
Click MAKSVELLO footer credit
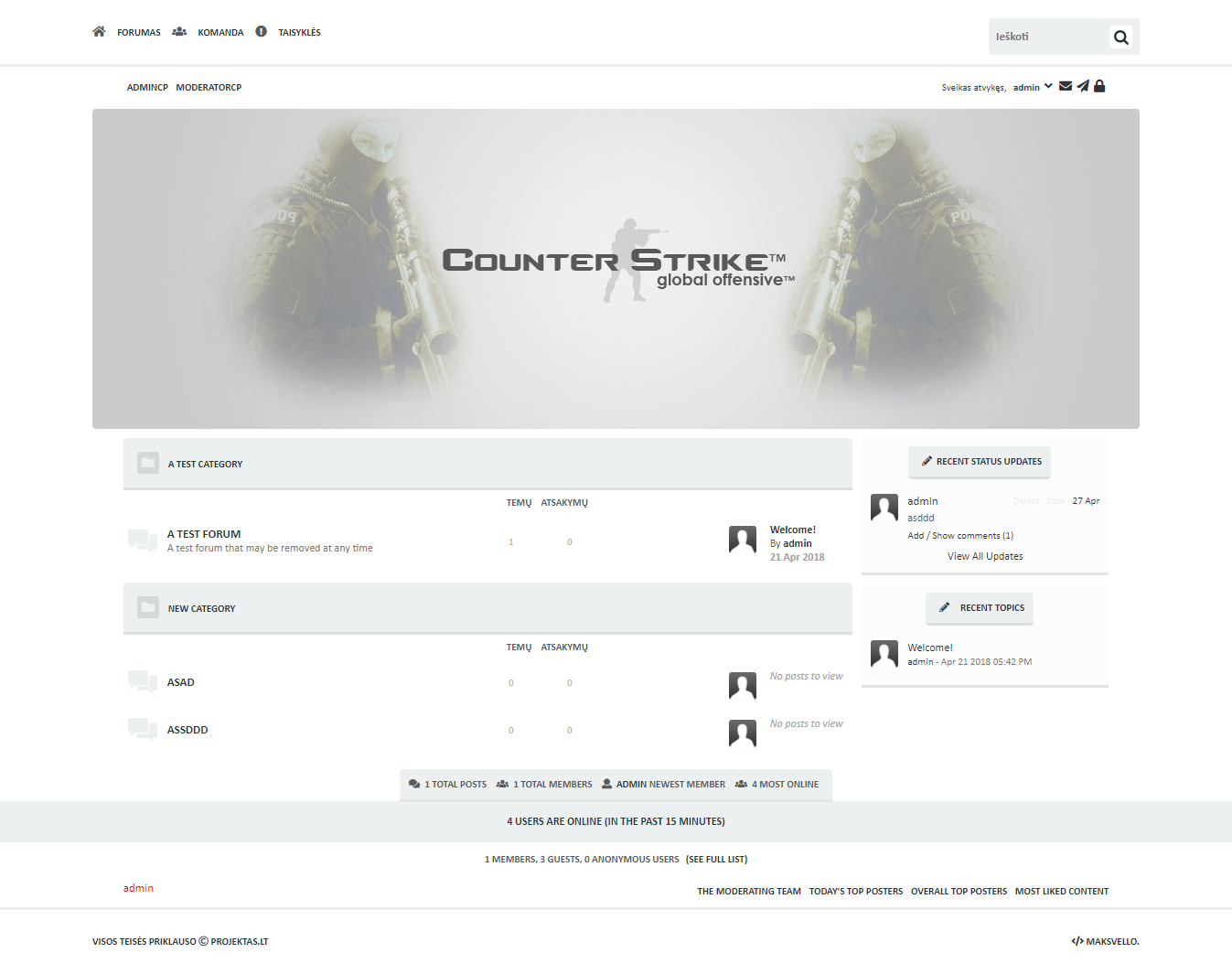tap(1112, 942)
